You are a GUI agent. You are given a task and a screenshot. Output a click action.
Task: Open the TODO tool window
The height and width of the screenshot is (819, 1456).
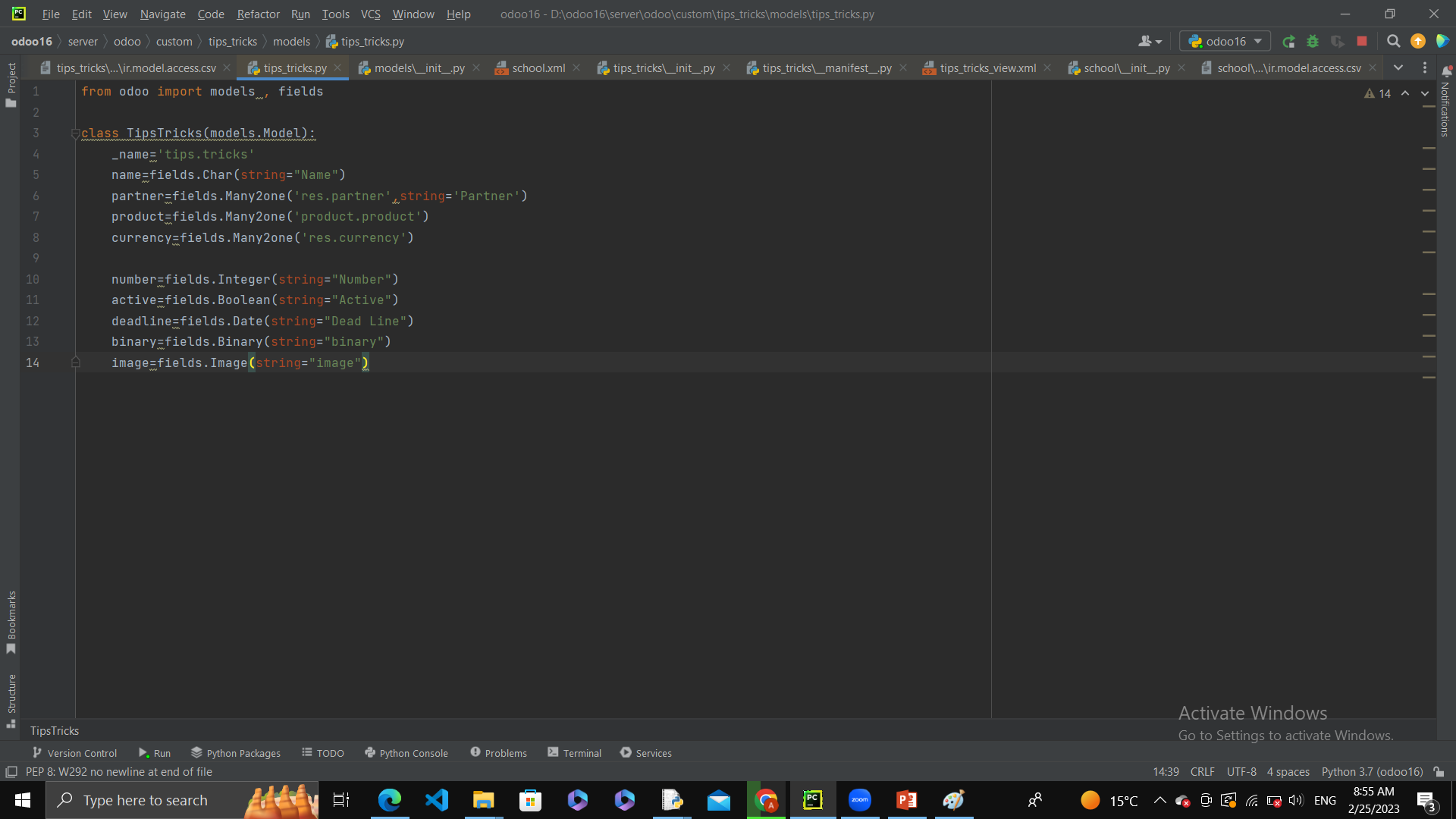coord(323,753)
